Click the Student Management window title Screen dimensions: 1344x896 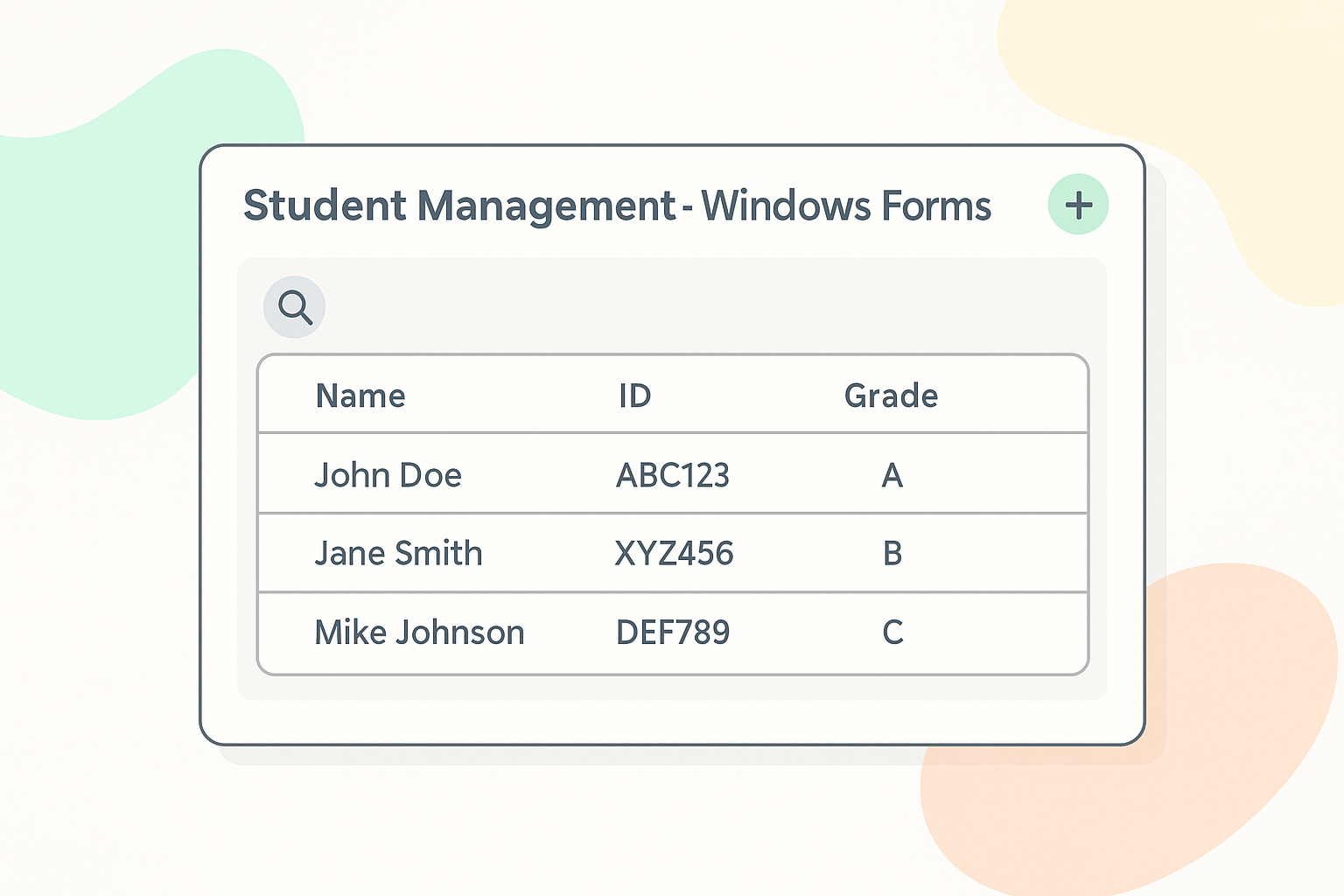coord(617,206)
